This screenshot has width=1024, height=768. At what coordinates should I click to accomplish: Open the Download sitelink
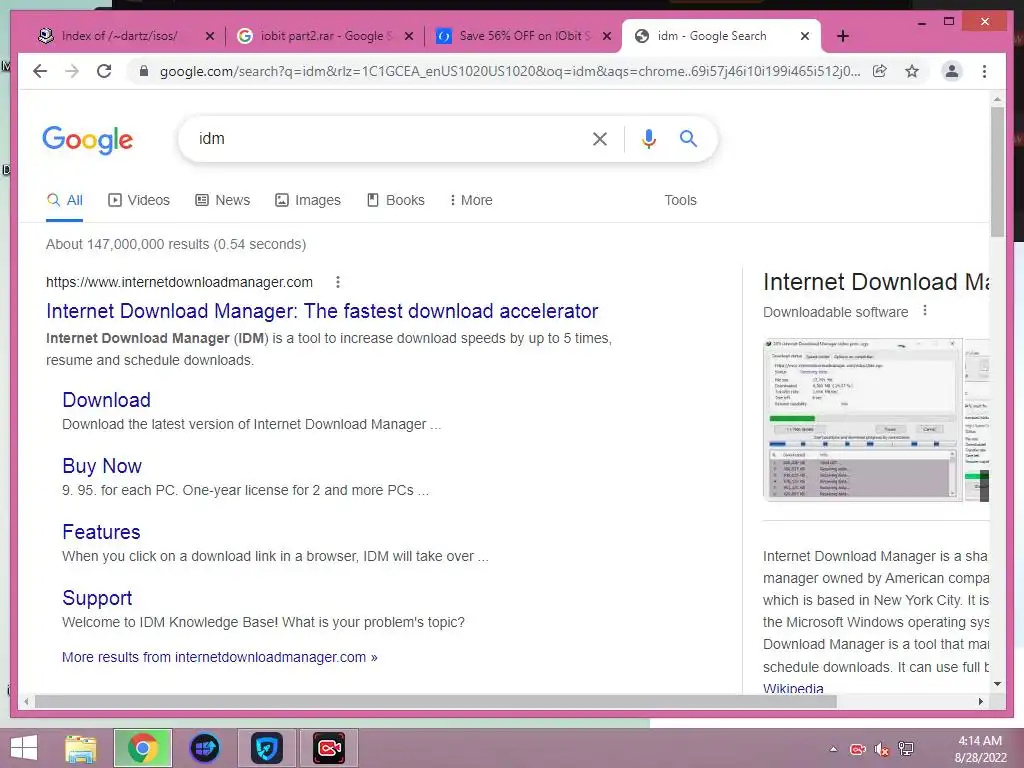pyautogui.click(x=106, y=400)
